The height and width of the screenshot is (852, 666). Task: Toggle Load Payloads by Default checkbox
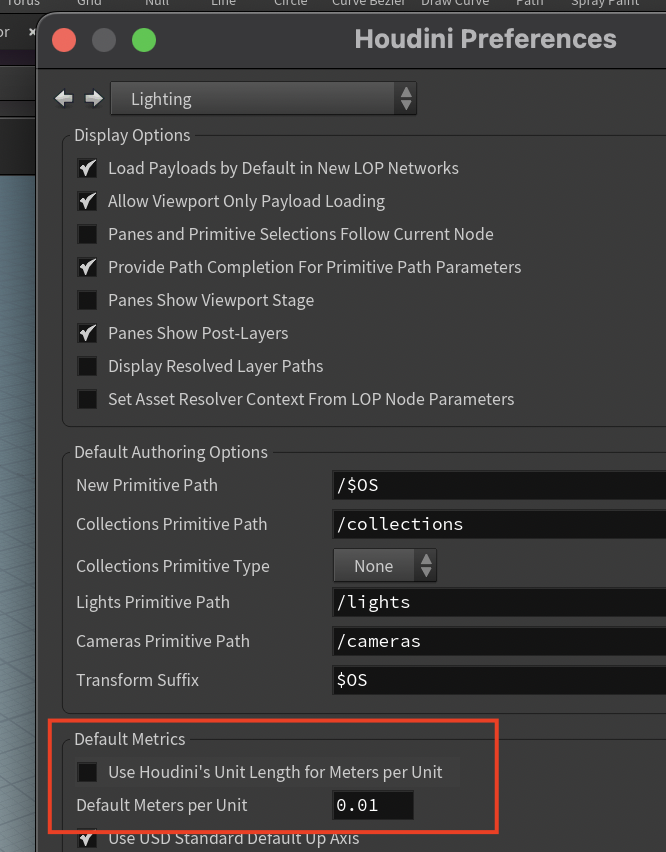pyautogui.click(x=87, y=168)
